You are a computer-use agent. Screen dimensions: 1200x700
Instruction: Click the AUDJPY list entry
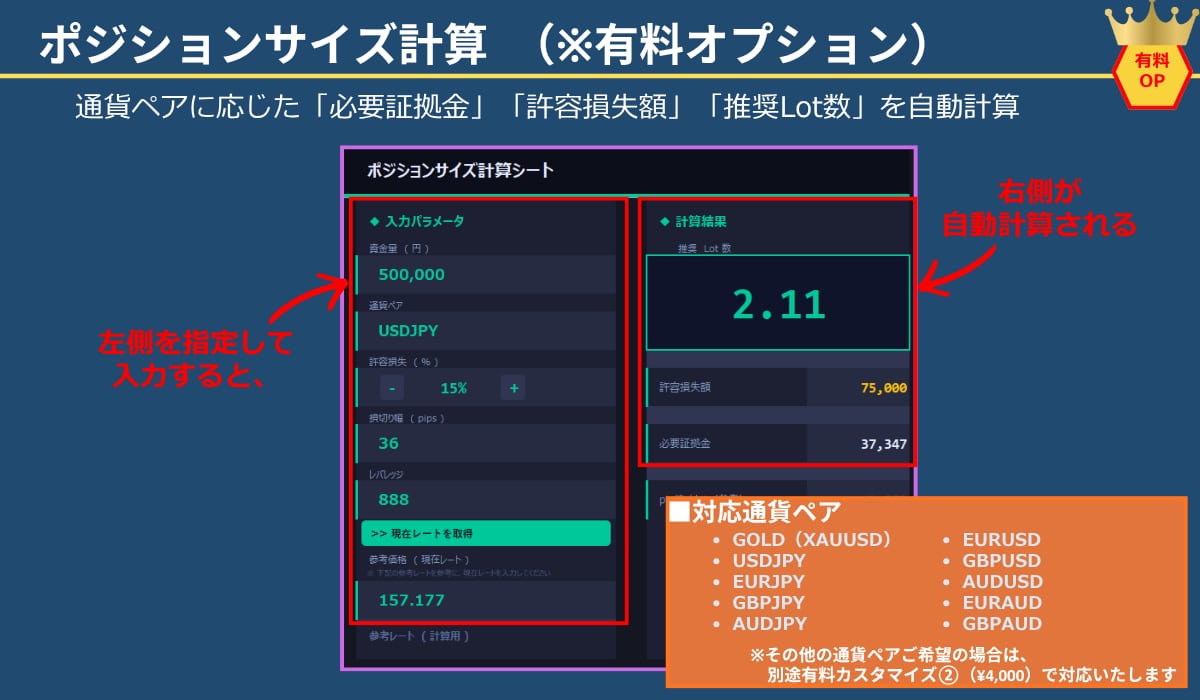(x=770, y=624)
